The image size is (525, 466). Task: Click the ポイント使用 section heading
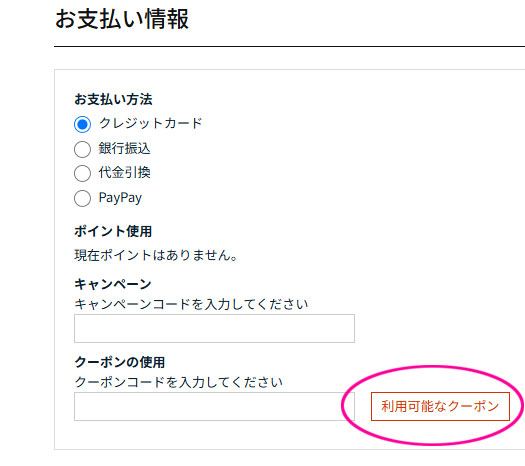click(113, 231)
